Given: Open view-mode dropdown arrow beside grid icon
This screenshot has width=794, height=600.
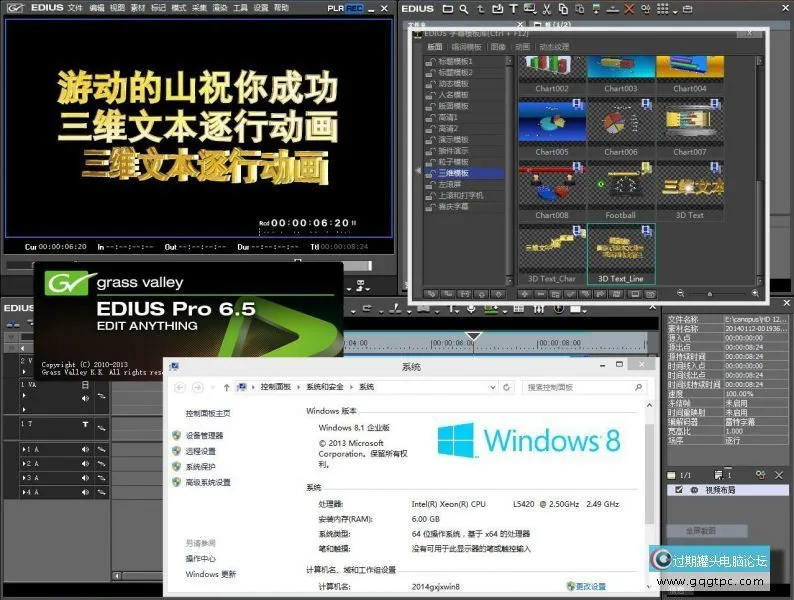Looking at the screenshot, I should click(675, 11).
